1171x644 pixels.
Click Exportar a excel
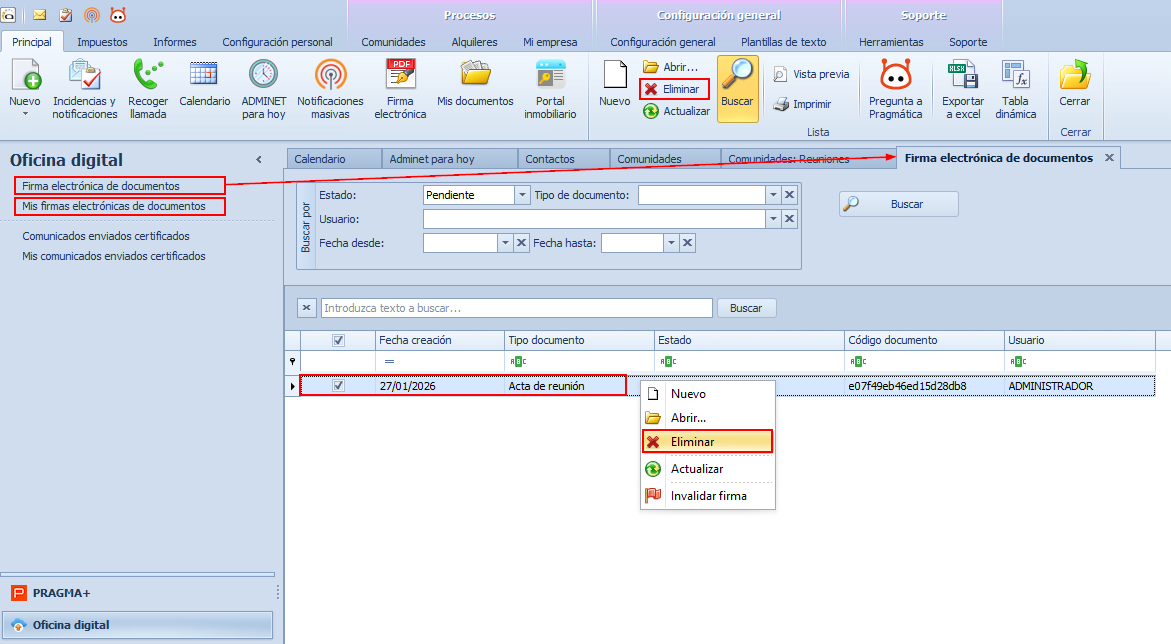pyautogui.click(x=963, y=88)
